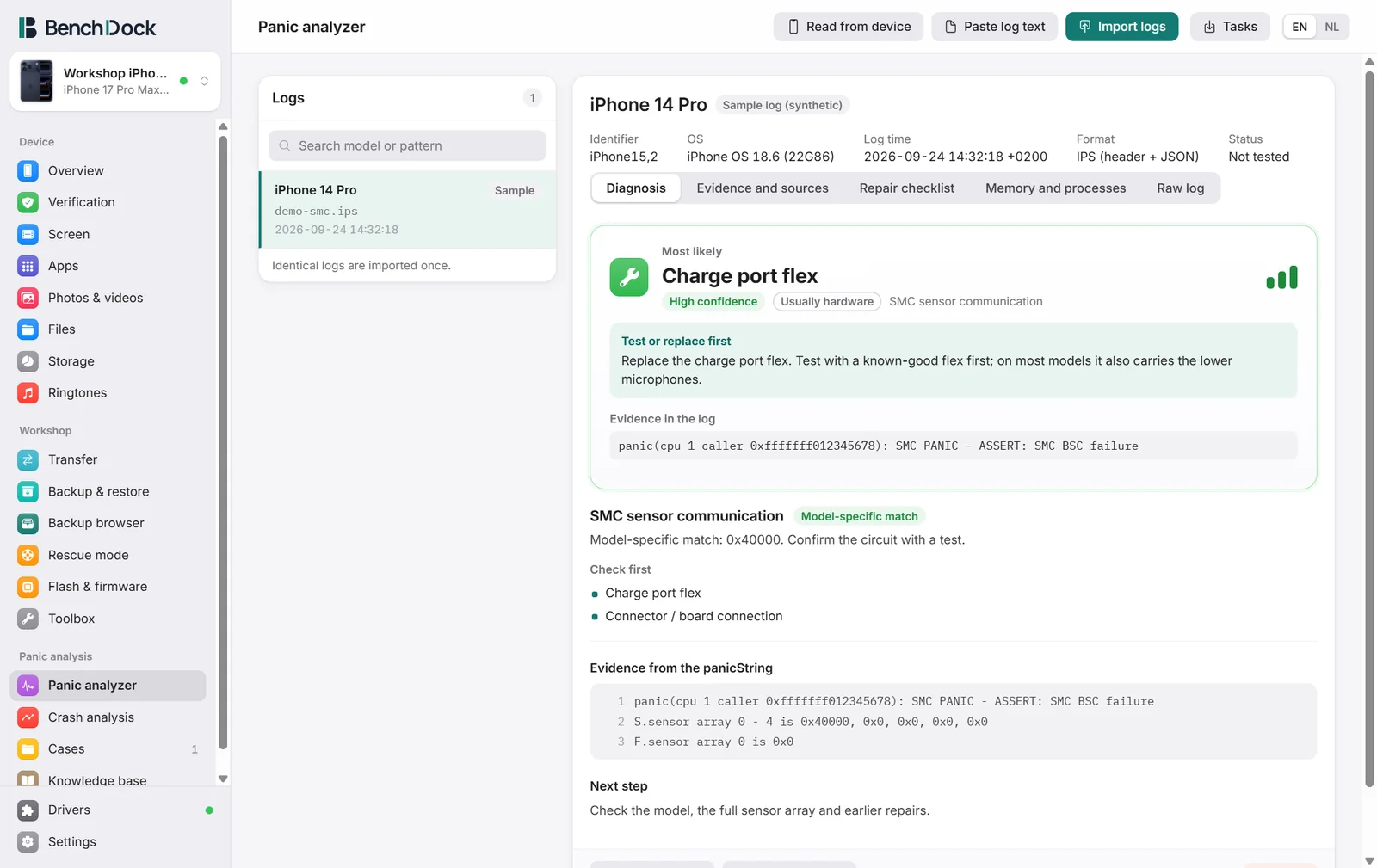Click the main page vertical scrollbar

tap(1369, 428)
